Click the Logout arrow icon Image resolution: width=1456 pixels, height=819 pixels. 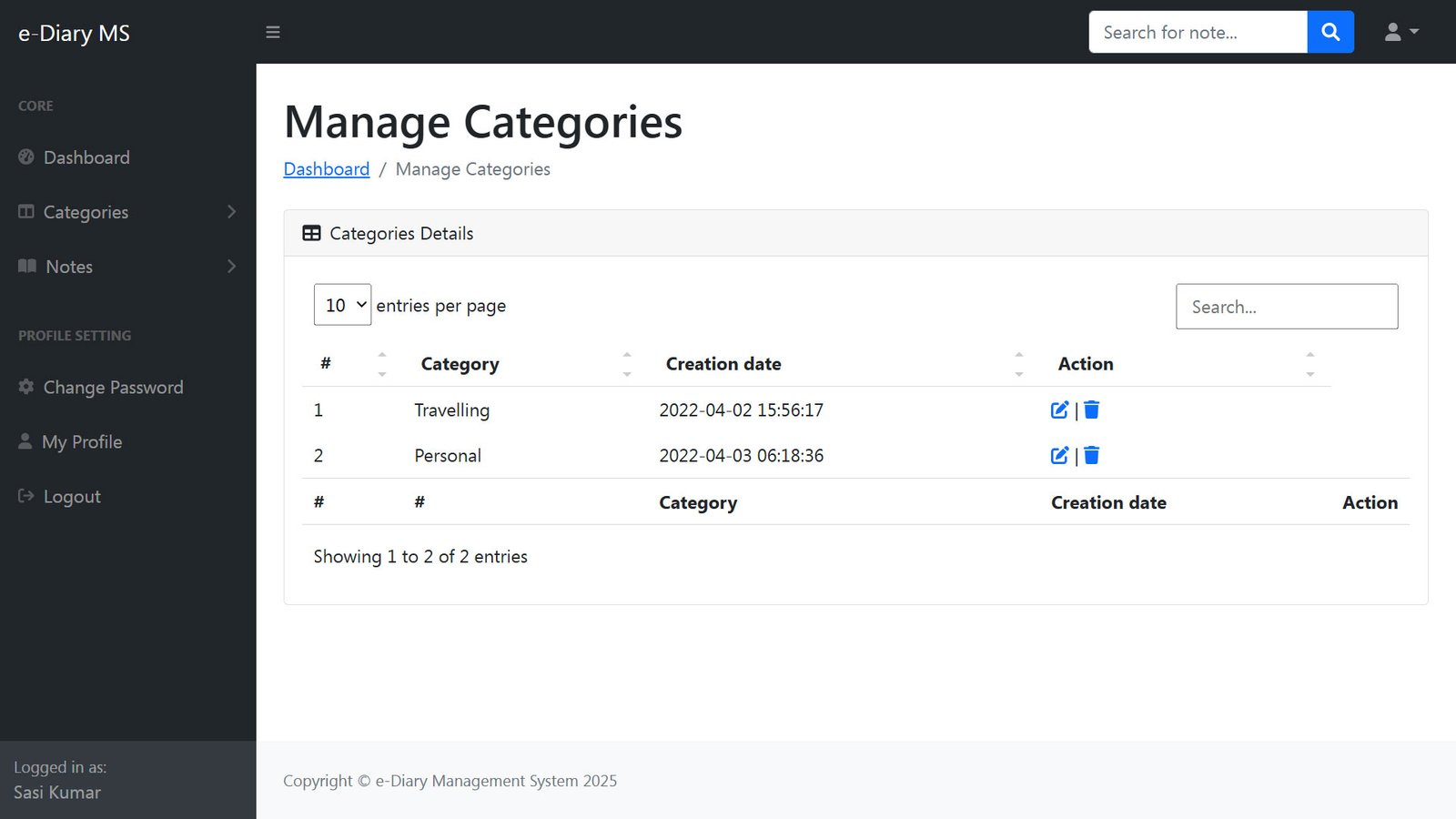(26, 495)
